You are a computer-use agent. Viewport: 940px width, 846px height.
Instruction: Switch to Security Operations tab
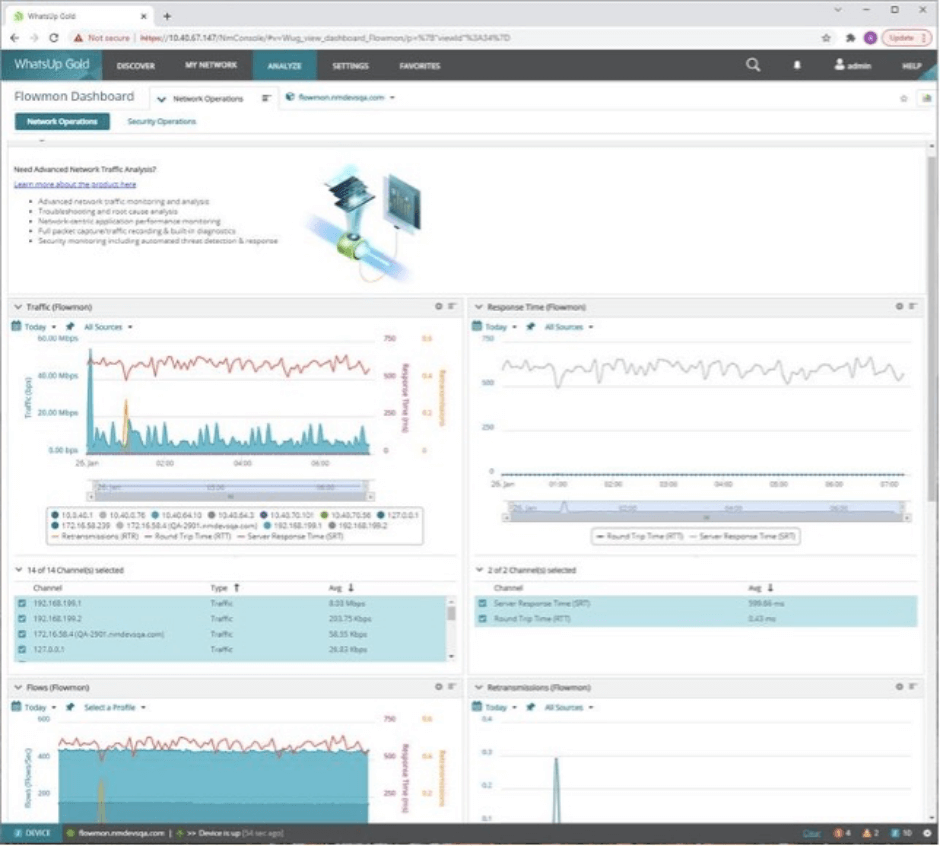(x=161, y=121)
